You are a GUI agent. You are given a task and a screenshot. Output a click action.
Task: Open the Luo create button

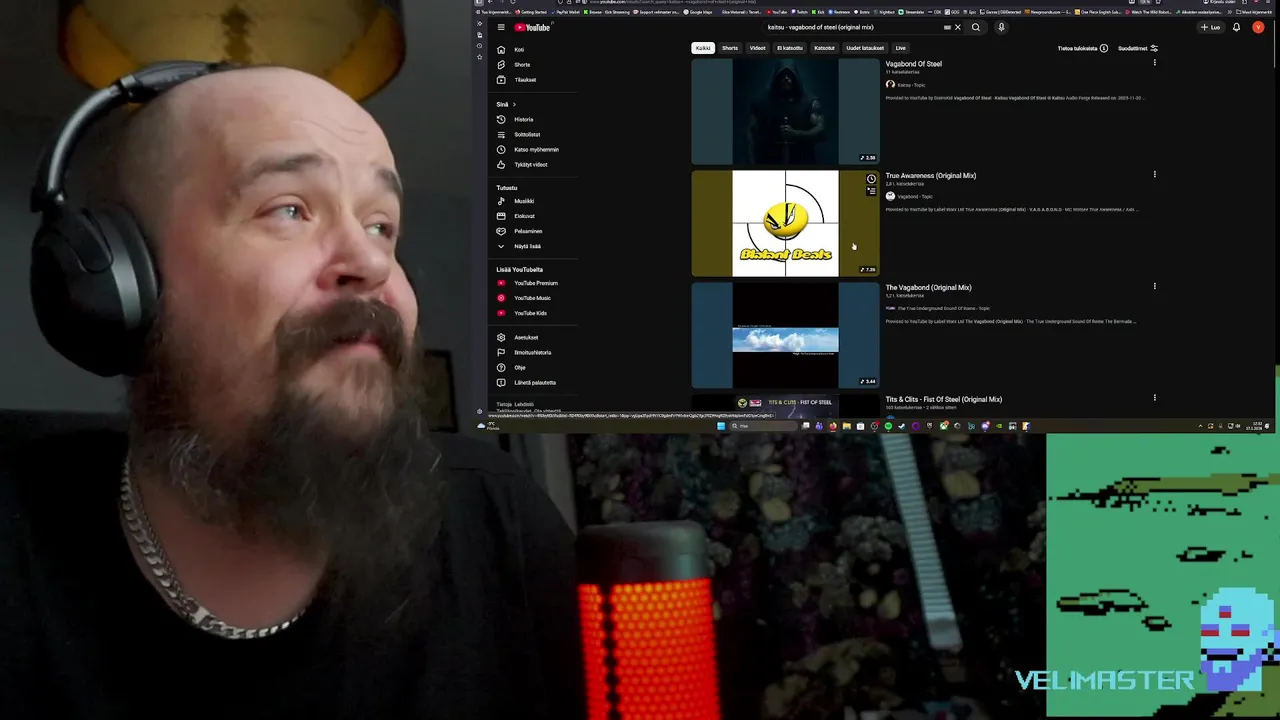(x=1210, y=27)
